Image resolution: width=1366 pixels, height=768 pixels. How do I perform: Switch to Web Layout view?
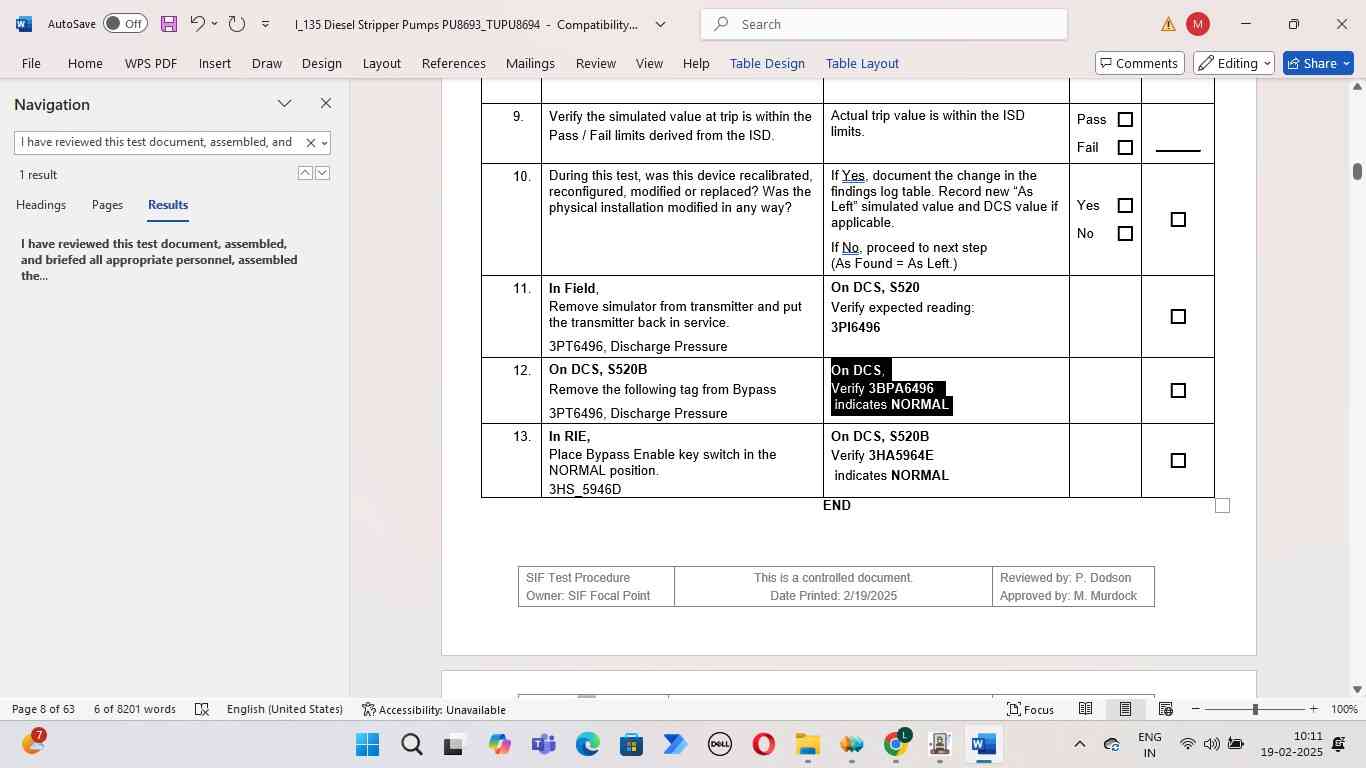point(1165,709)
